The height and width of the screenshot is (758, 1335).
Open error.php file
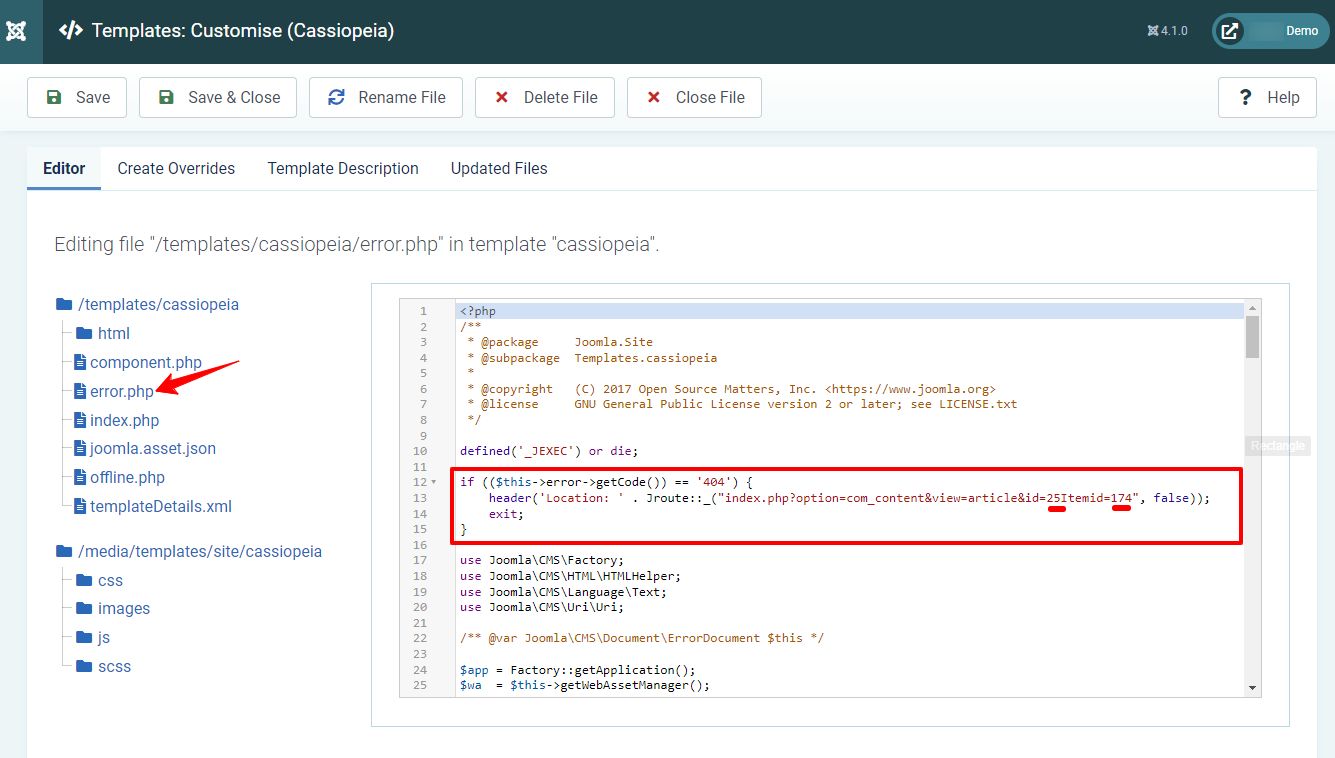(x=122, y=391)
